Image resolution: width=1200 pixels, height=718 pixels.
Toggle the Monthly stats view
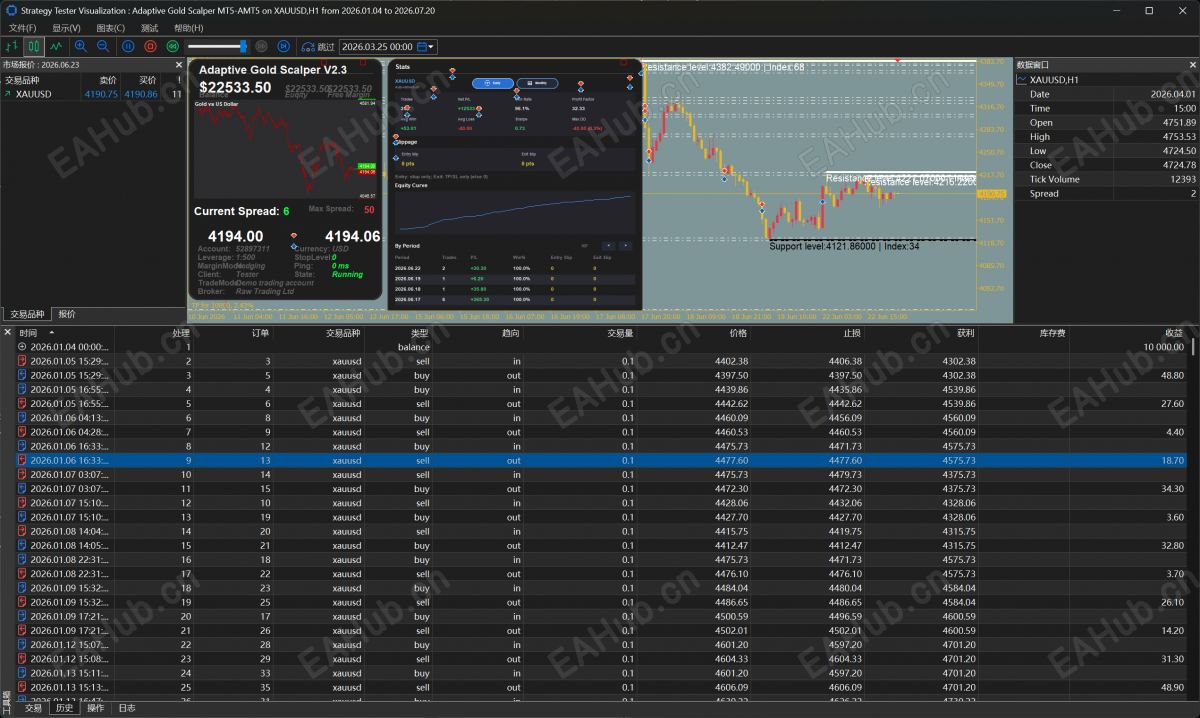[x=538, y=83]
